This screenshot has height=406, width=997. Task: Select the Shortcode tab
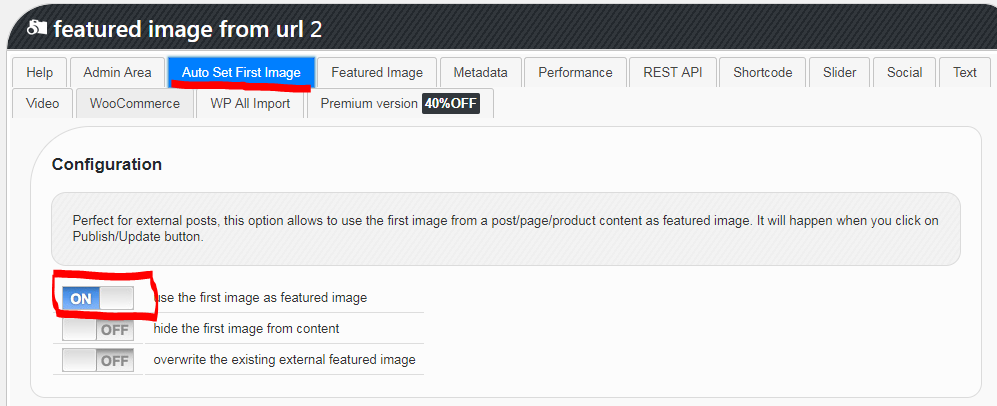pos(763,72)
